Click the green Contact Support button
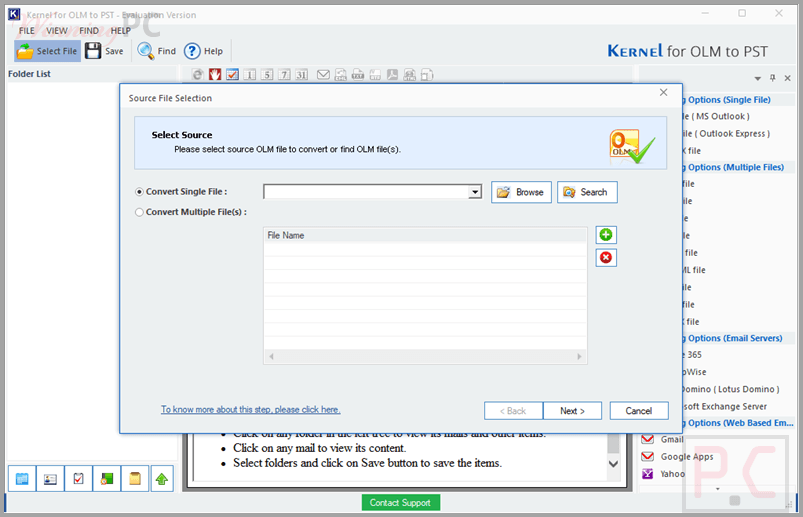Screen dimensions: 803x517 (x=400, y=503)
